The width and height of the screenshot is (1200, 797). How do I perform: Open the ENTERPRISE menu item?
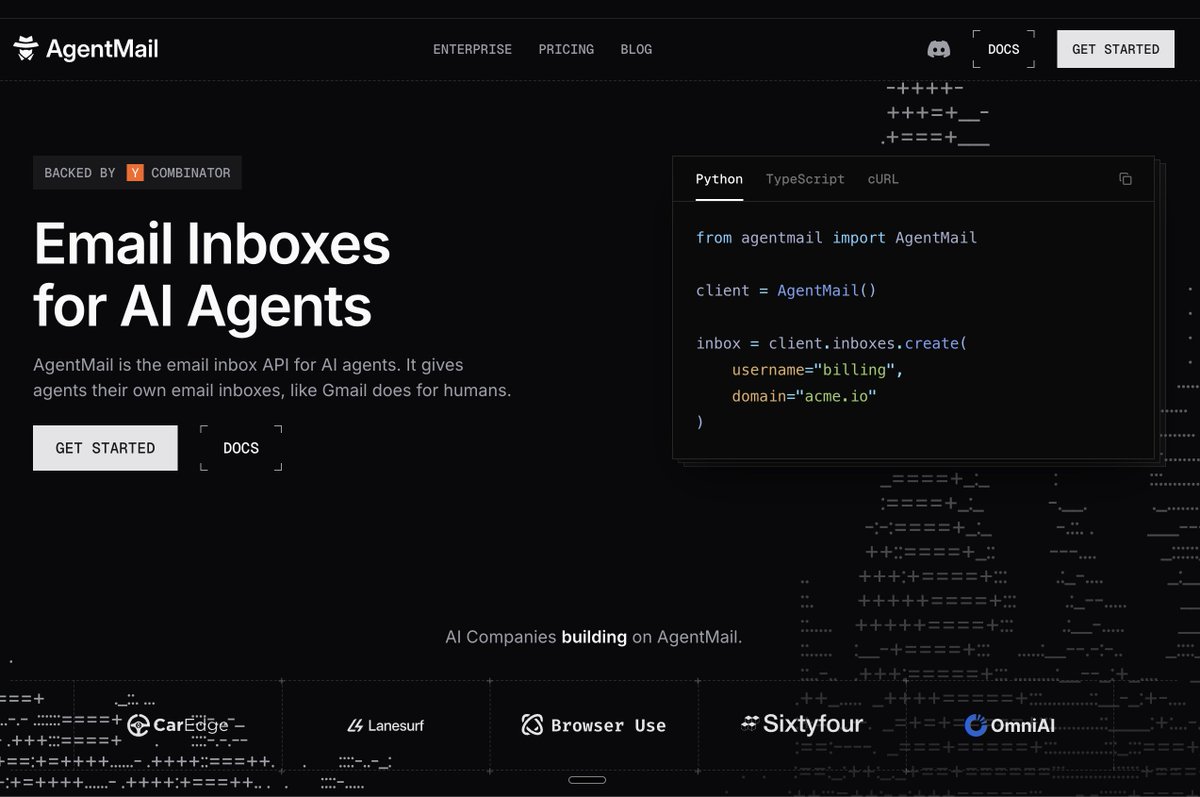click(x=472, y=48)
